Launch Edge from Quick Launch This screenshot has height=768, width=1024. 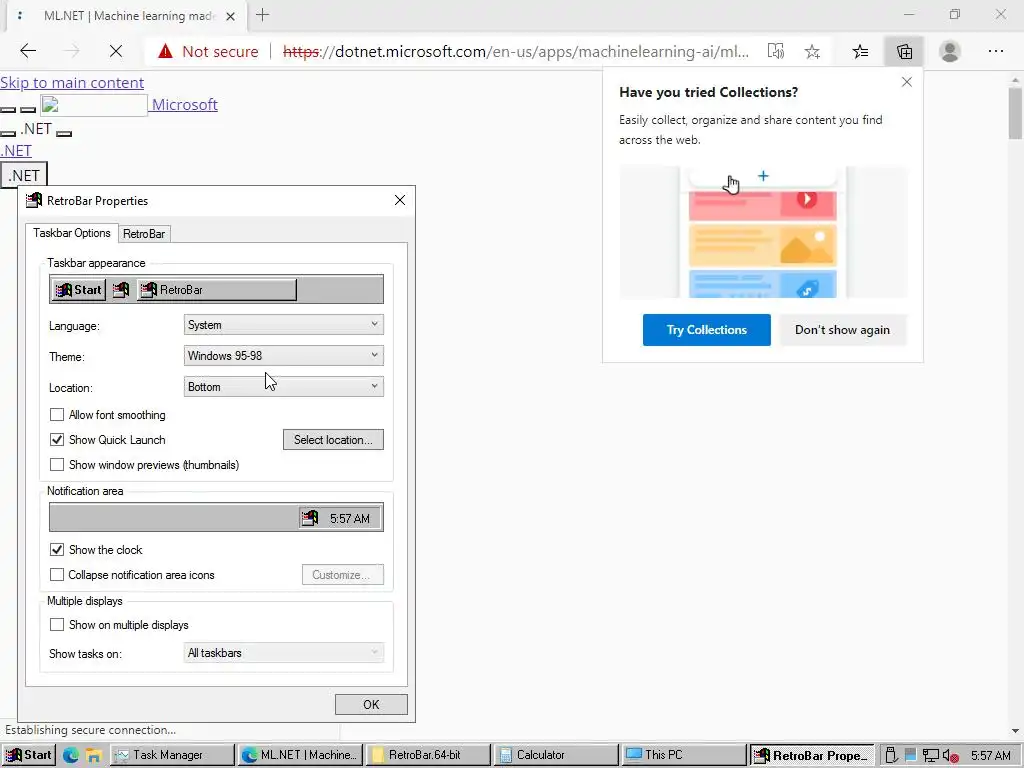coord(70,756)
